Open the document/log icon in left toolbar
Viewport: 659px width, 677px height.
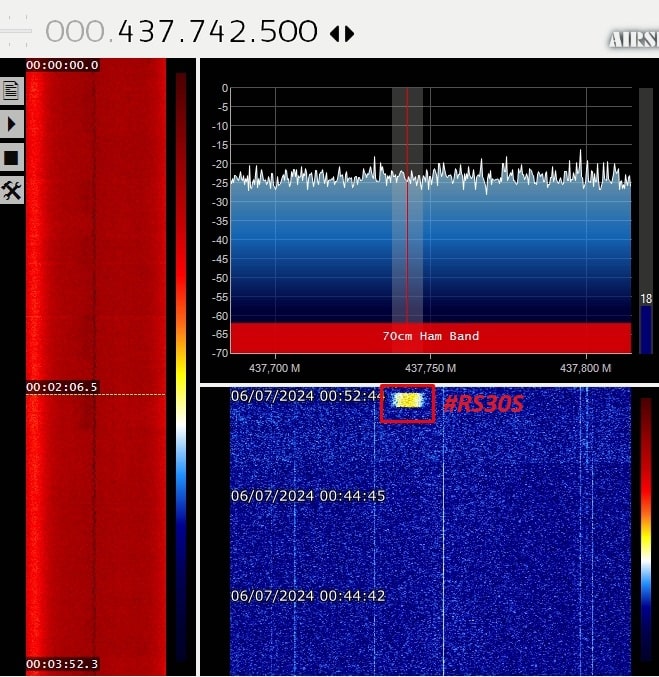click(11, 91)
